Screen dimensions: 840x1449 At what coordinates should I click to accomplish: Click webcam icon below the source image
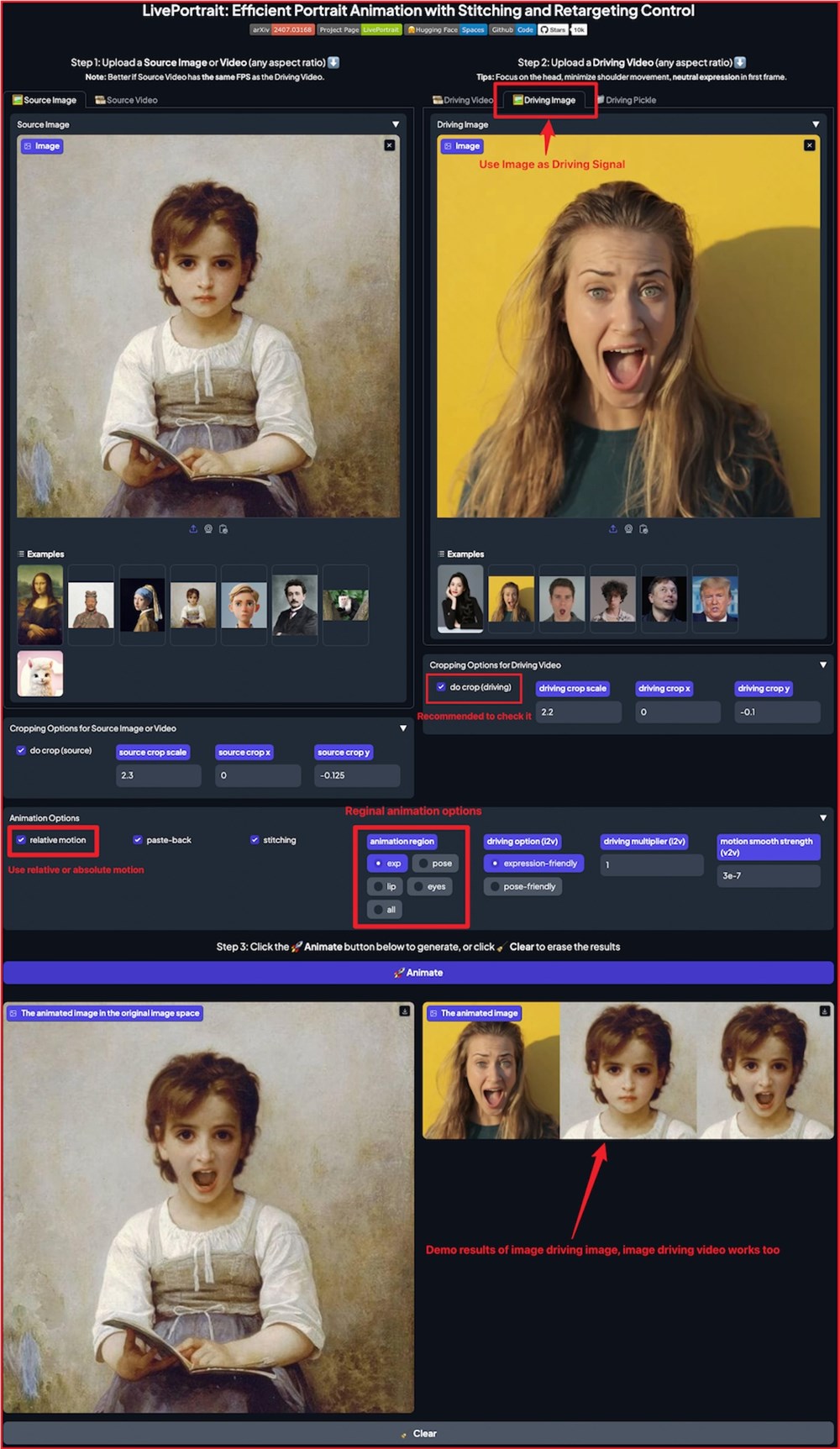click(x=208, y=529)
